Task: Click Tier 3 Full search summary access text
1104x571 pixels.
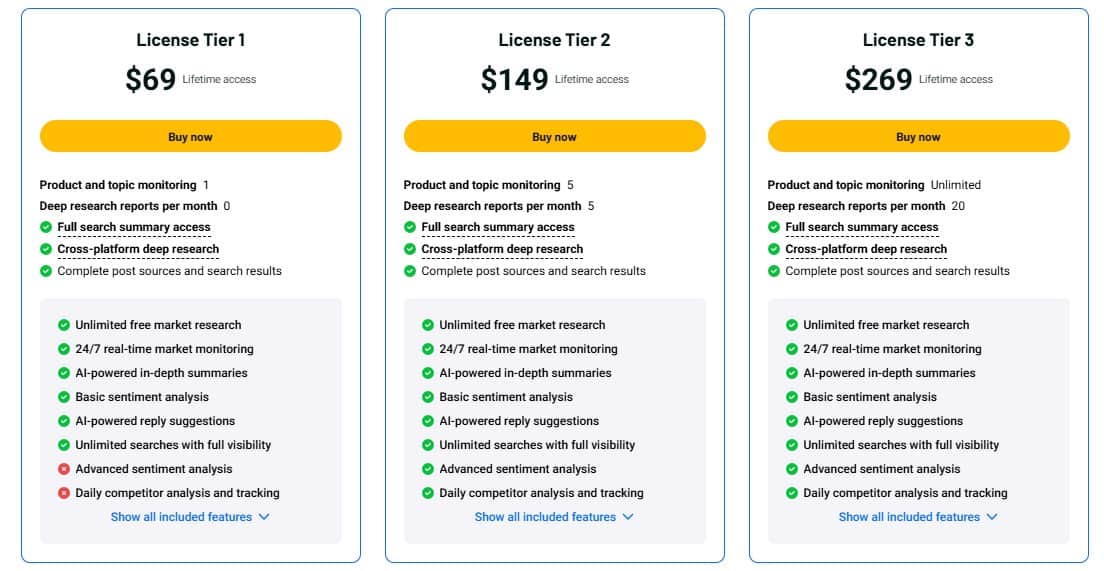Action: [x=862, y=228]
